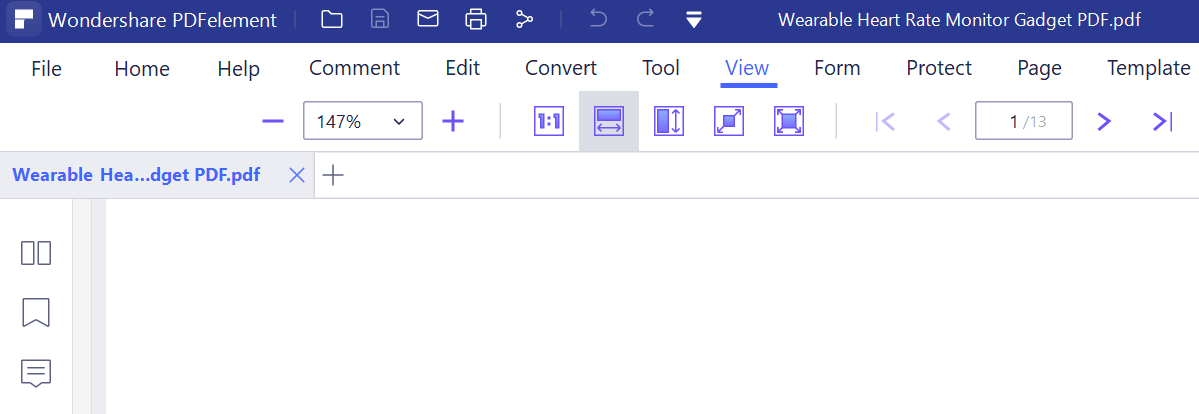Click the page number field
This screenshot has height=414, width=1199.
click(1024, 121)
